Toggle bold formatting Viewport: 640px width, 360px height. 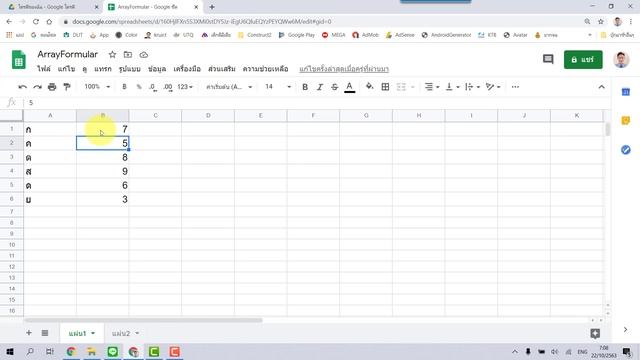[305, 87]
